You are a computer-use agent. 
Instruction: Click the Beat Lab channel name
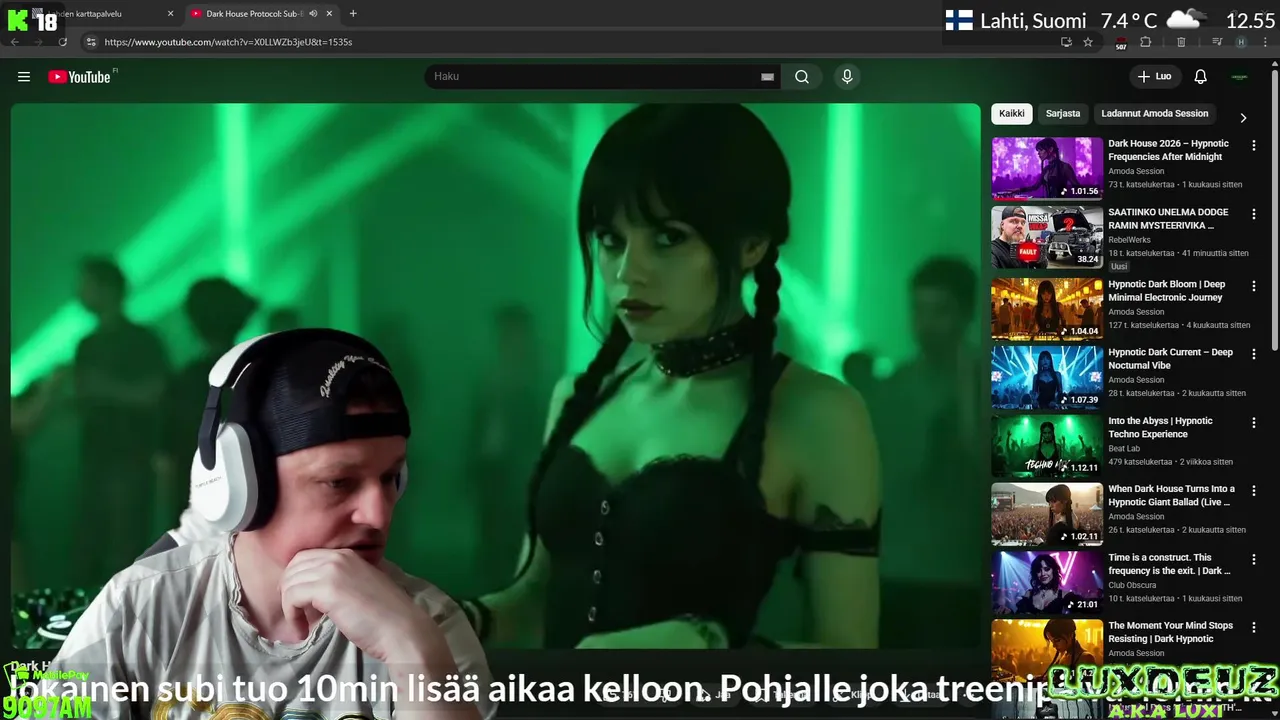[x=1124, y=449]
